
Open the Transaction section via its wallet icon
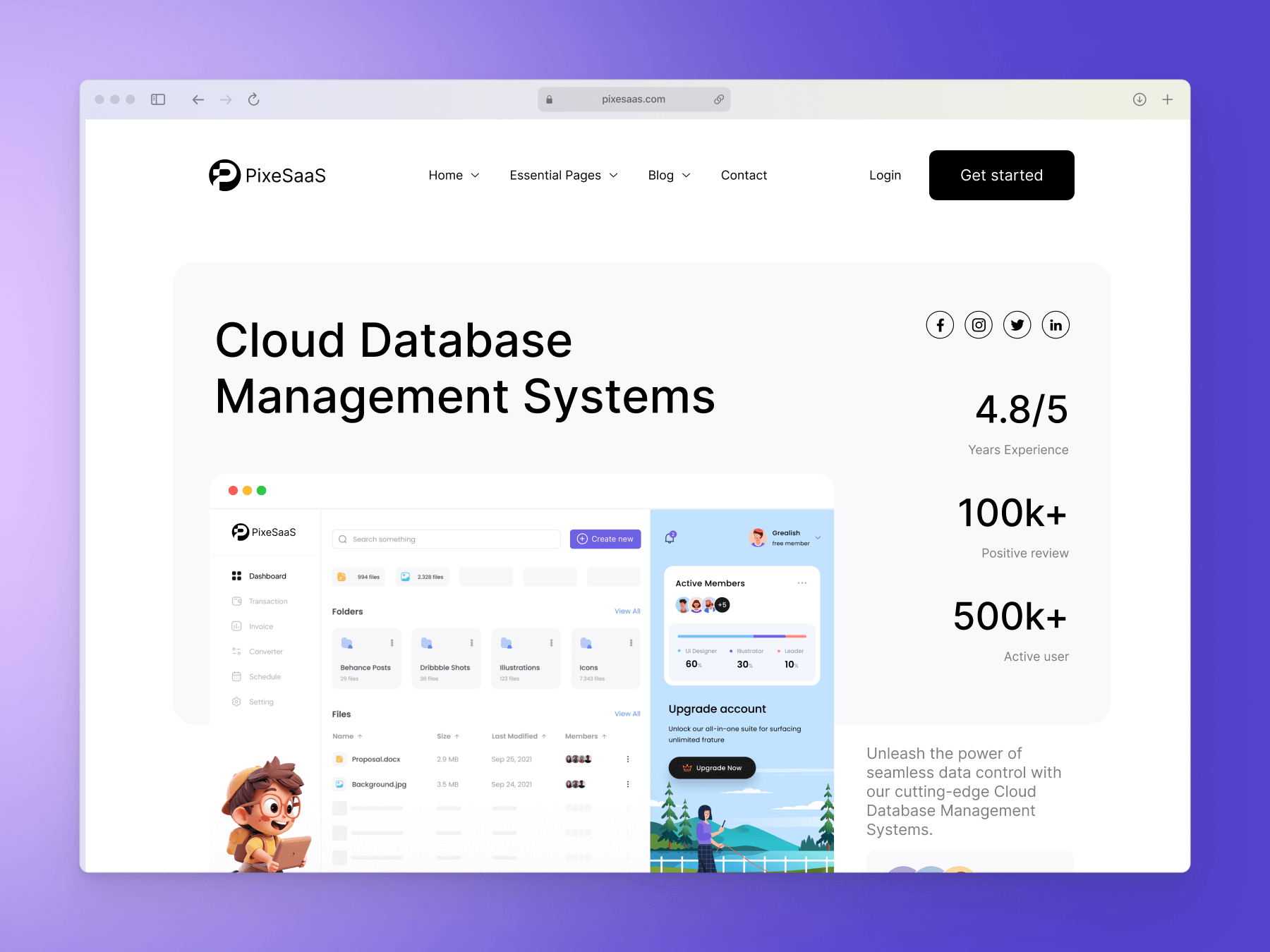coord(236,602)
